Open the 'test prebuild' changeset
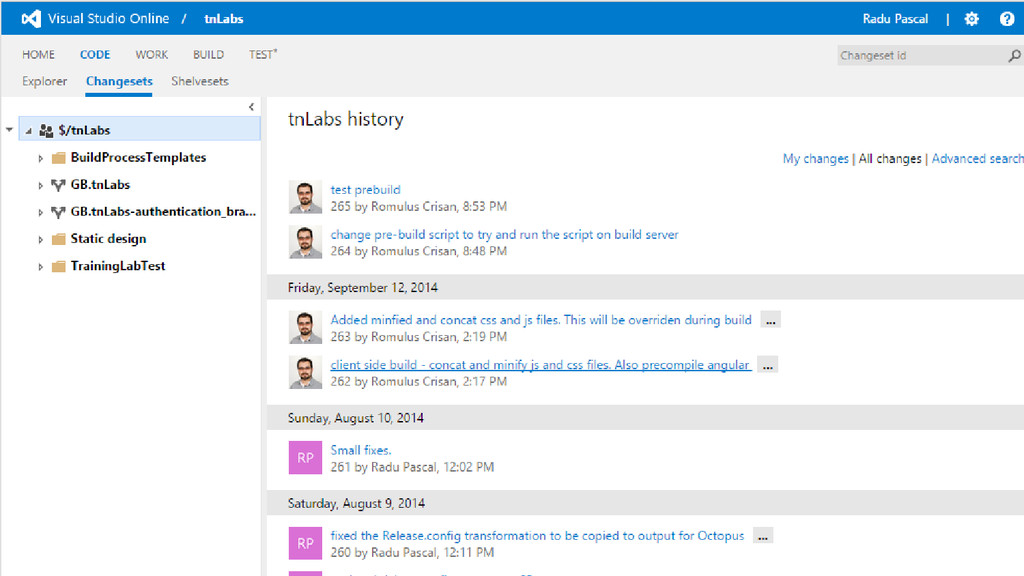 (x=365, y=189)
